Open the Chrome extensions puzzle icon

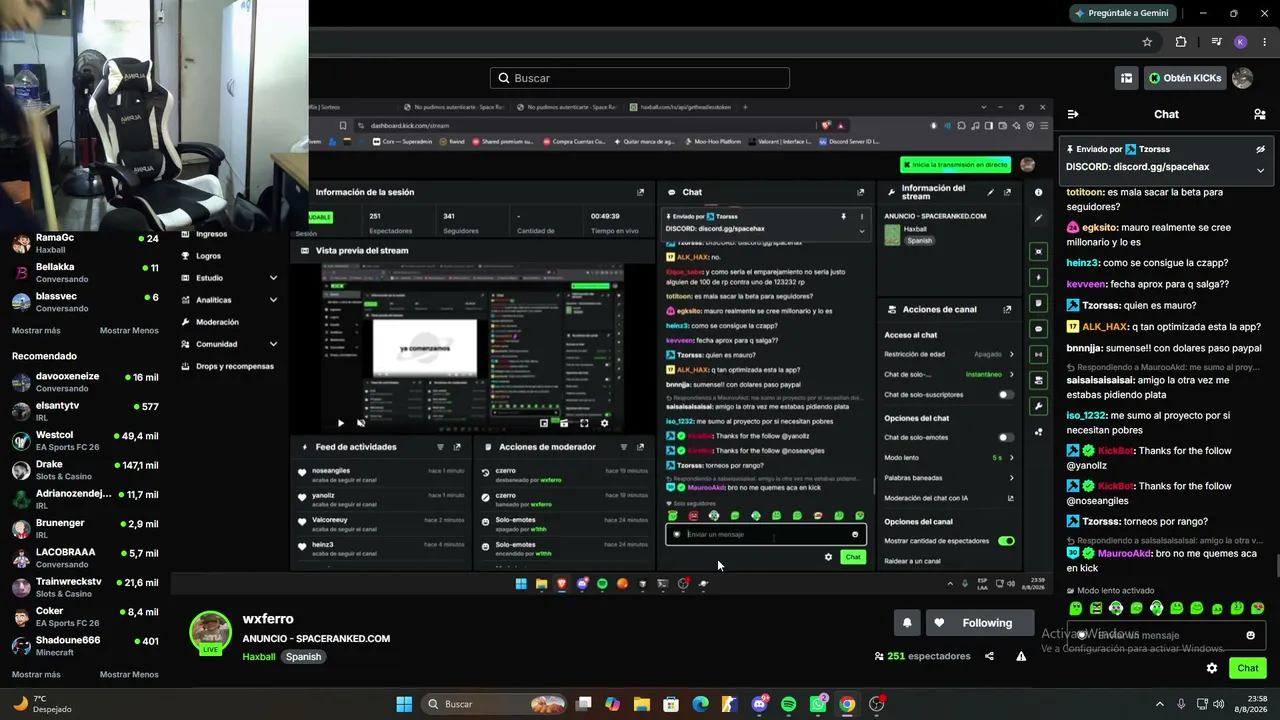click(x=1181, y=42)
